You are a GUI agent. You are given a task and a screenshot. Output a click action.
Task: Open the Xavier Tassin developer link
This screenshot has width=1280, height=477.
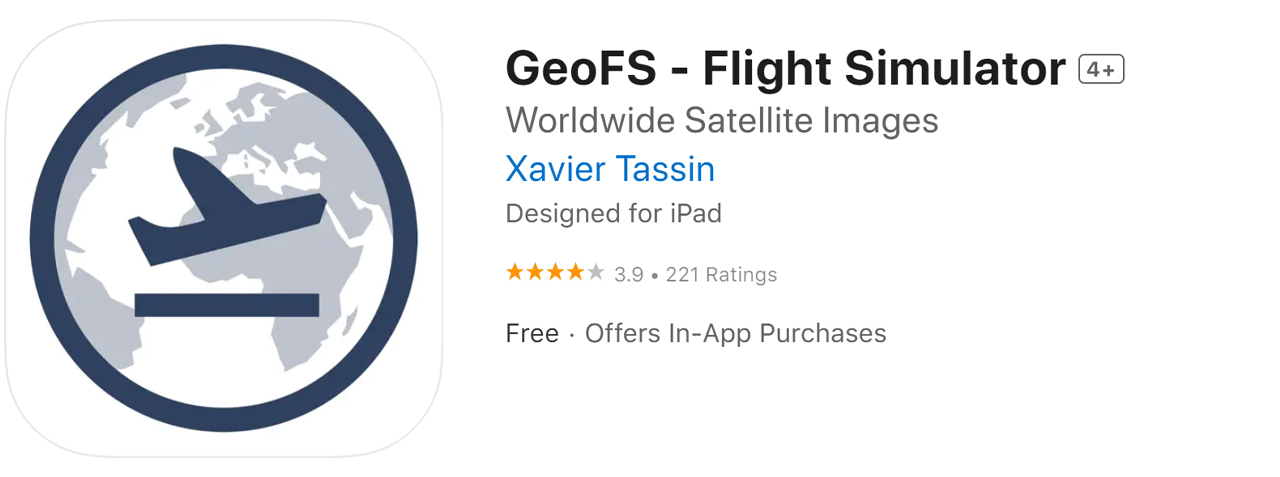pyautogui.click(x=610, y=169)
